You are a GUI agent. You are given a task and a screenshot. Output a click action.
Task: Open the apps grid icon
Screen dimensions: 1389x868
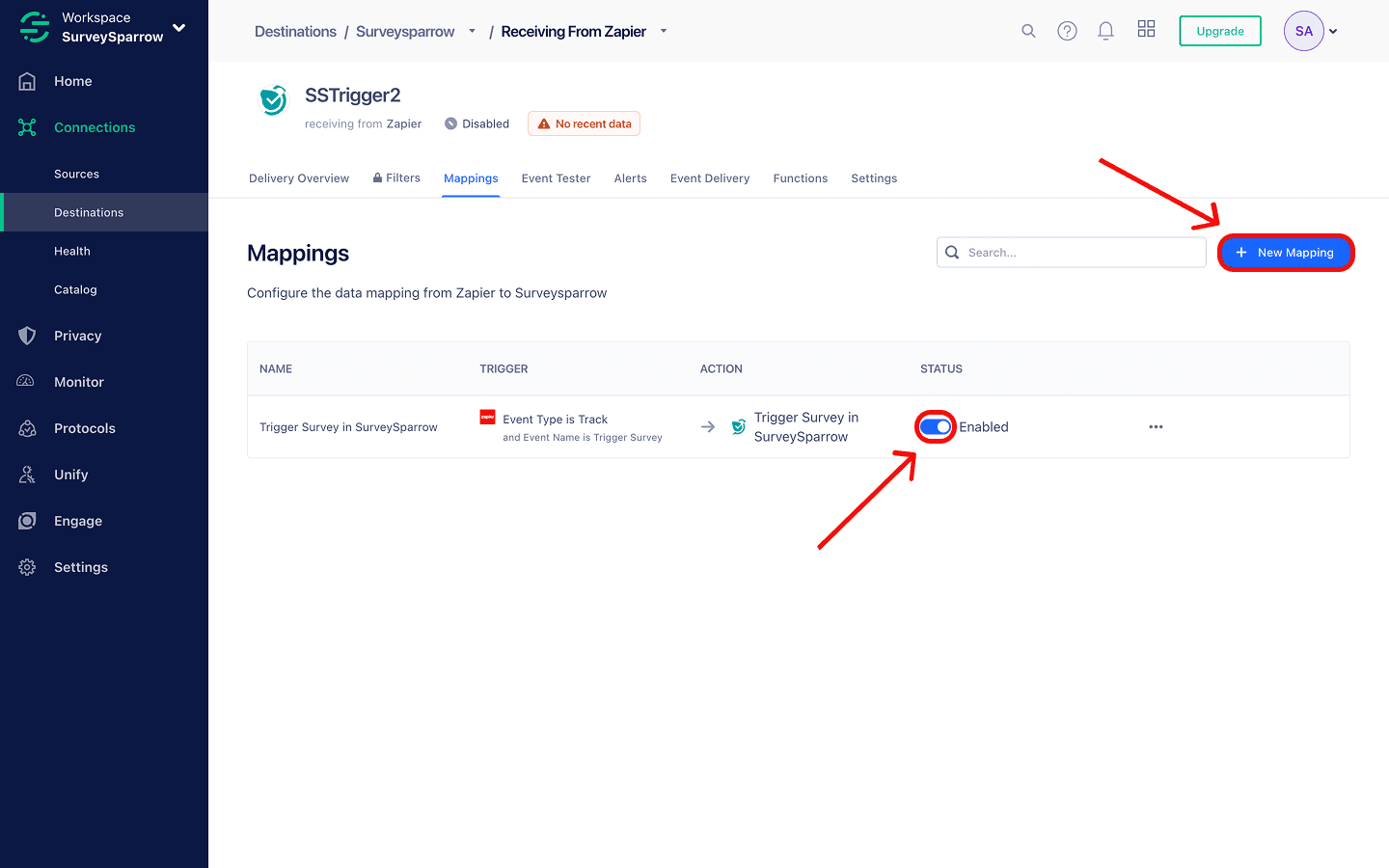tap(1146, 29)
